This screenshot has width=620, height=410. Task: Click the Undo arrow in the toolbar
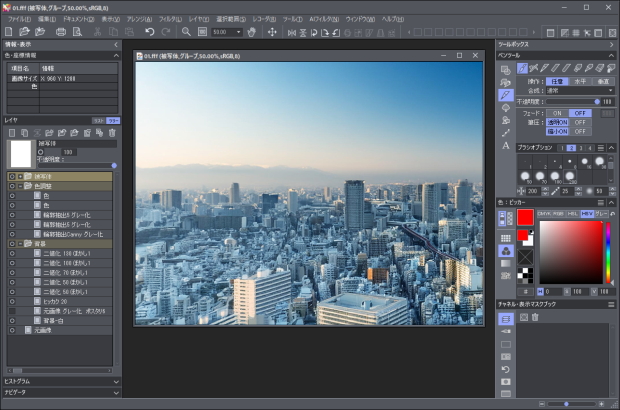pos(149,32)
